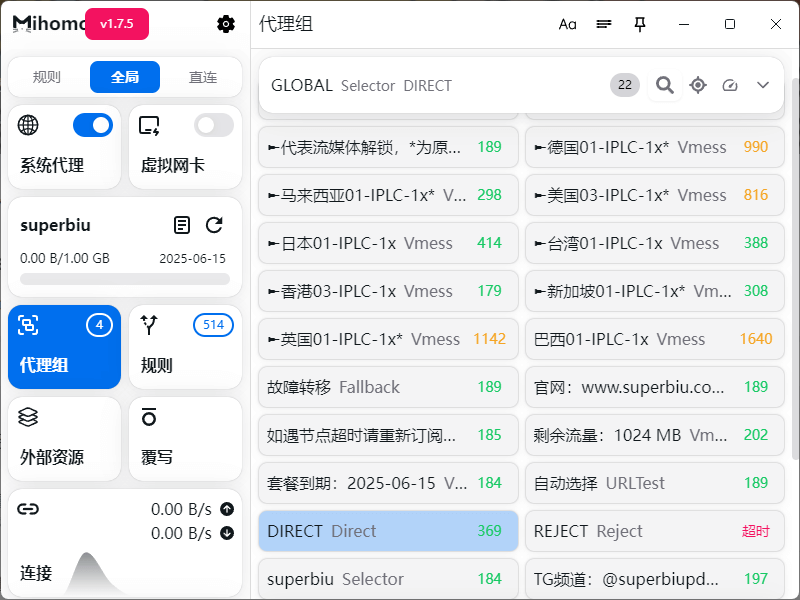Open the 外部资源 card
The height and width of the screenshot is (600, 800).
64,440
